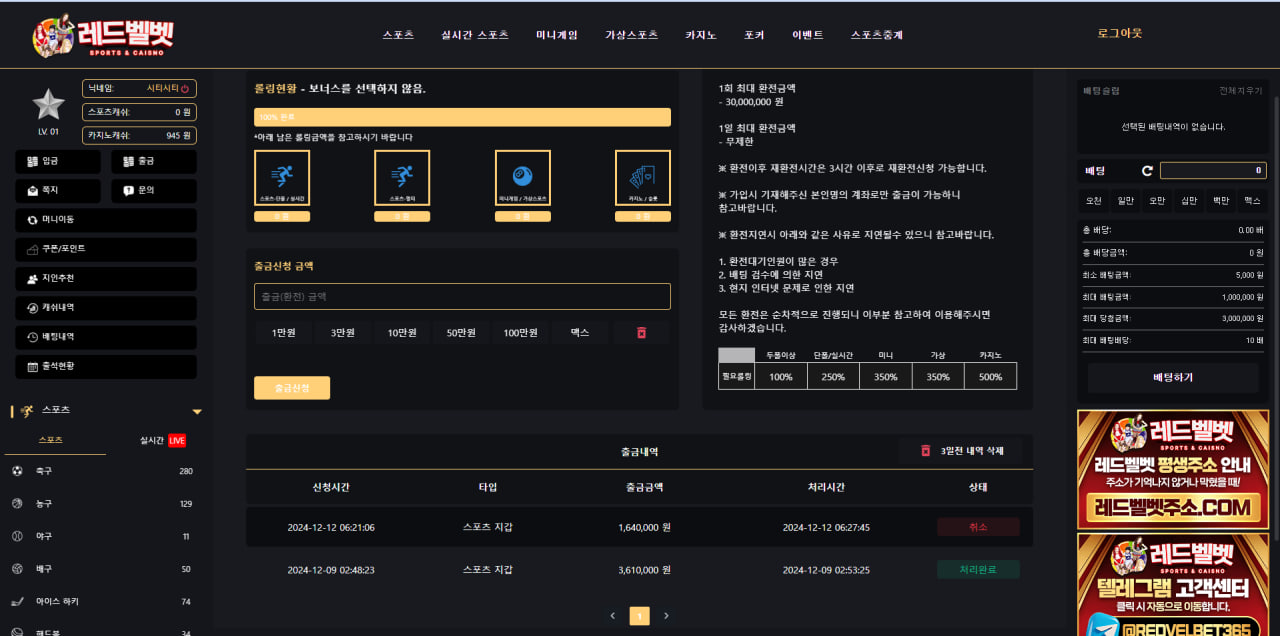Click the red trash icon in amount row

click(x=641, y=333)
